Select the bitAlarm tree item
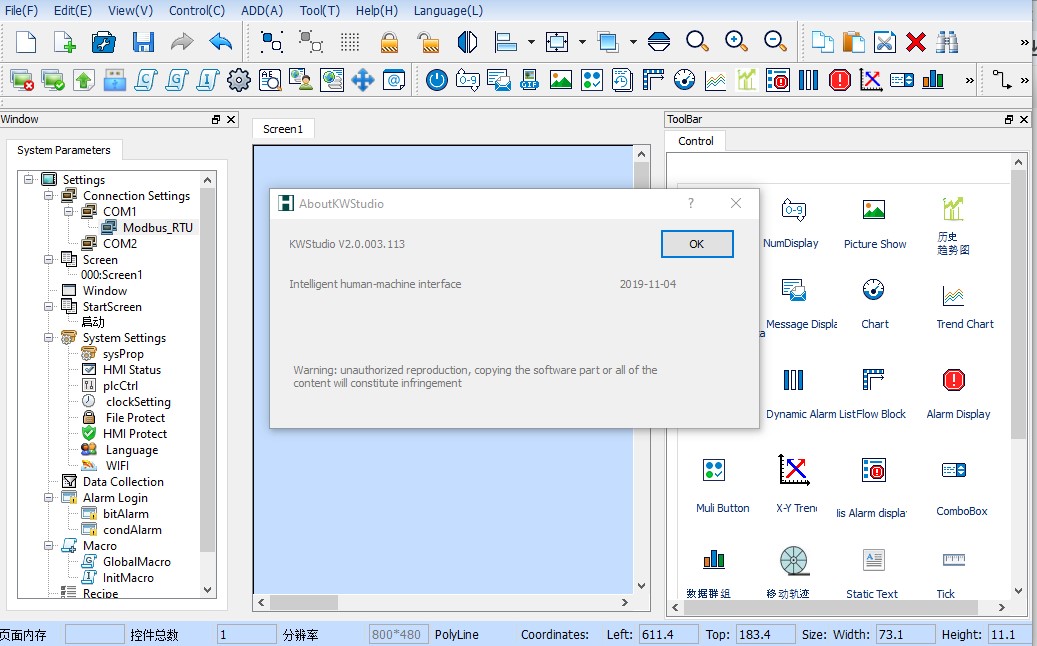The image size is (1037, 646). (x=126, y=514)
